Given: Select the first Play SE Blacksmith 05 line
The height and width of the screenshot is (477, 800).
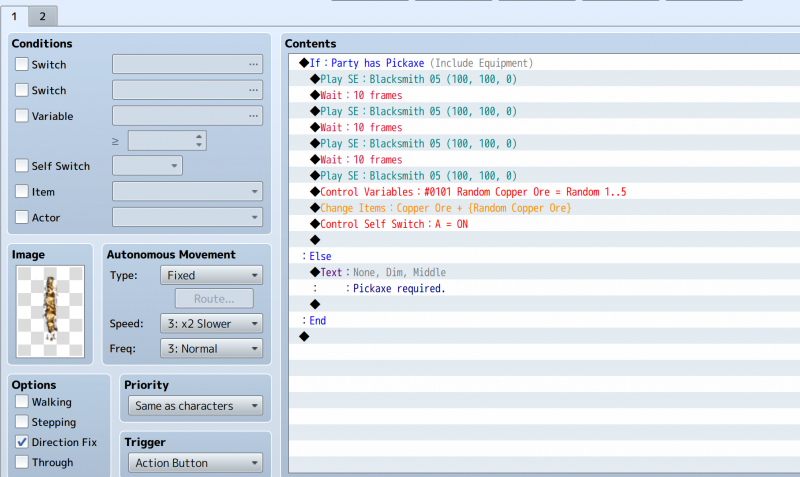Looking at the screenshot, I should point(544,79).
